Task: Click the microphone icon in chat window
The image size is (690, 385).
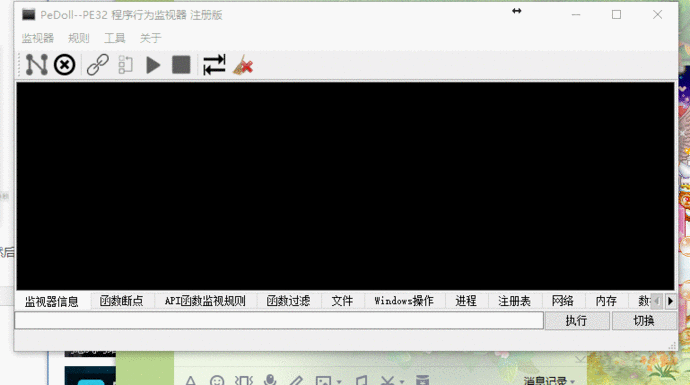Action: pos(270,381)
